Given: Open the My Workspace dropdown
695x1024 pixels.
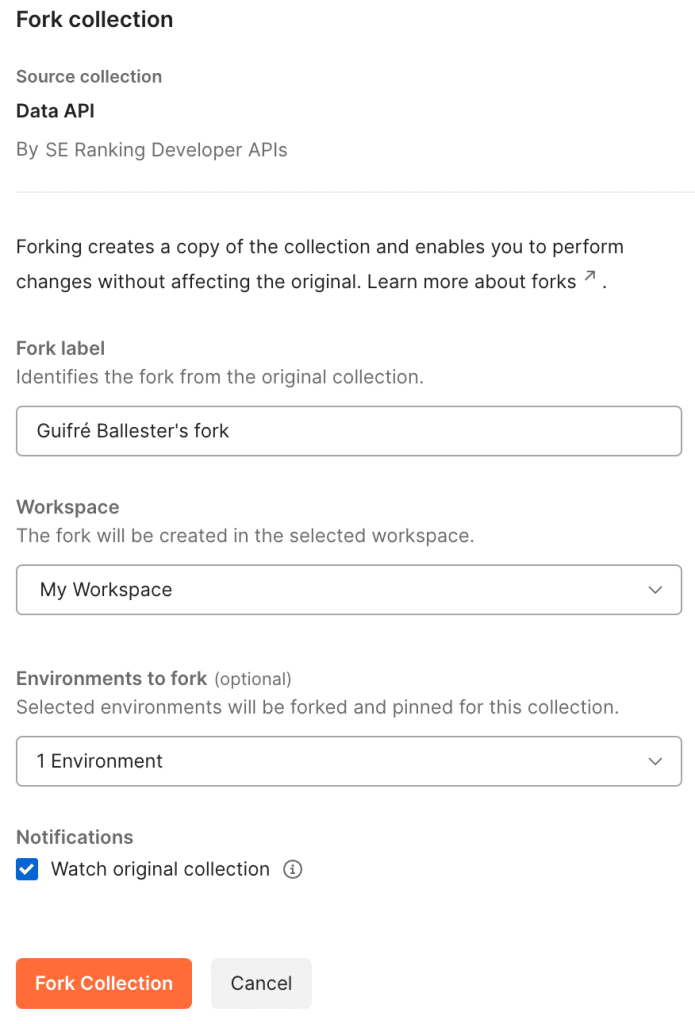Looking at the screenshot, I should coord(349,590).
